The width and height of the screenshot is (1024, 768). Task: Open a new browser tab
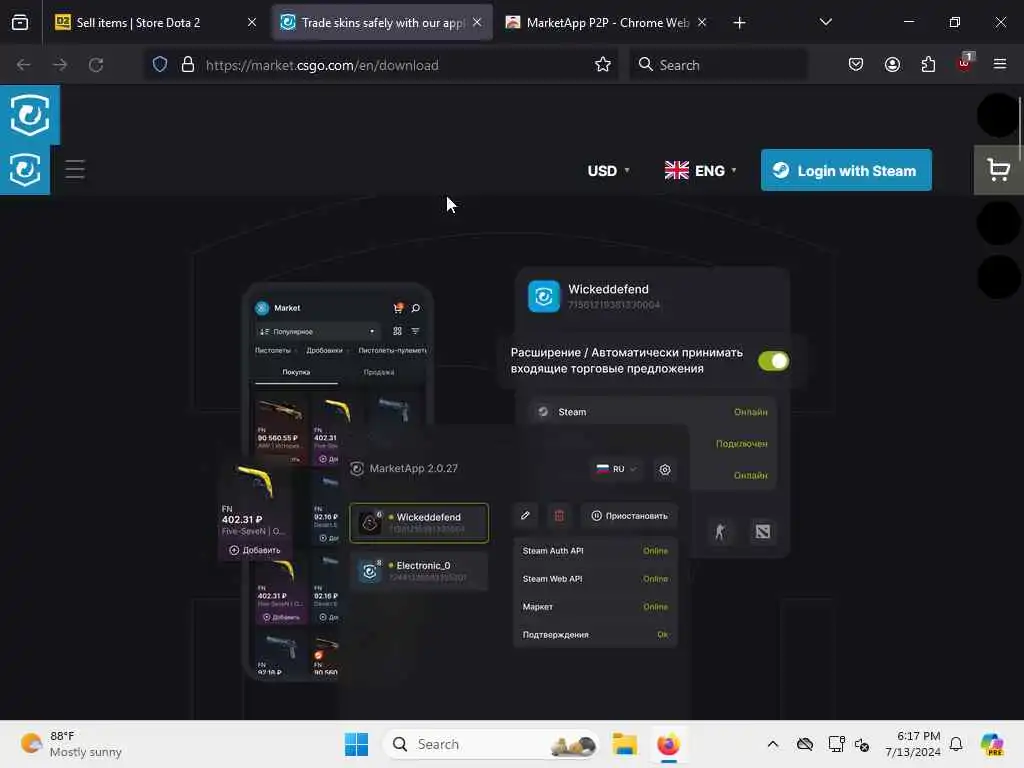click(x=739, y=23)
